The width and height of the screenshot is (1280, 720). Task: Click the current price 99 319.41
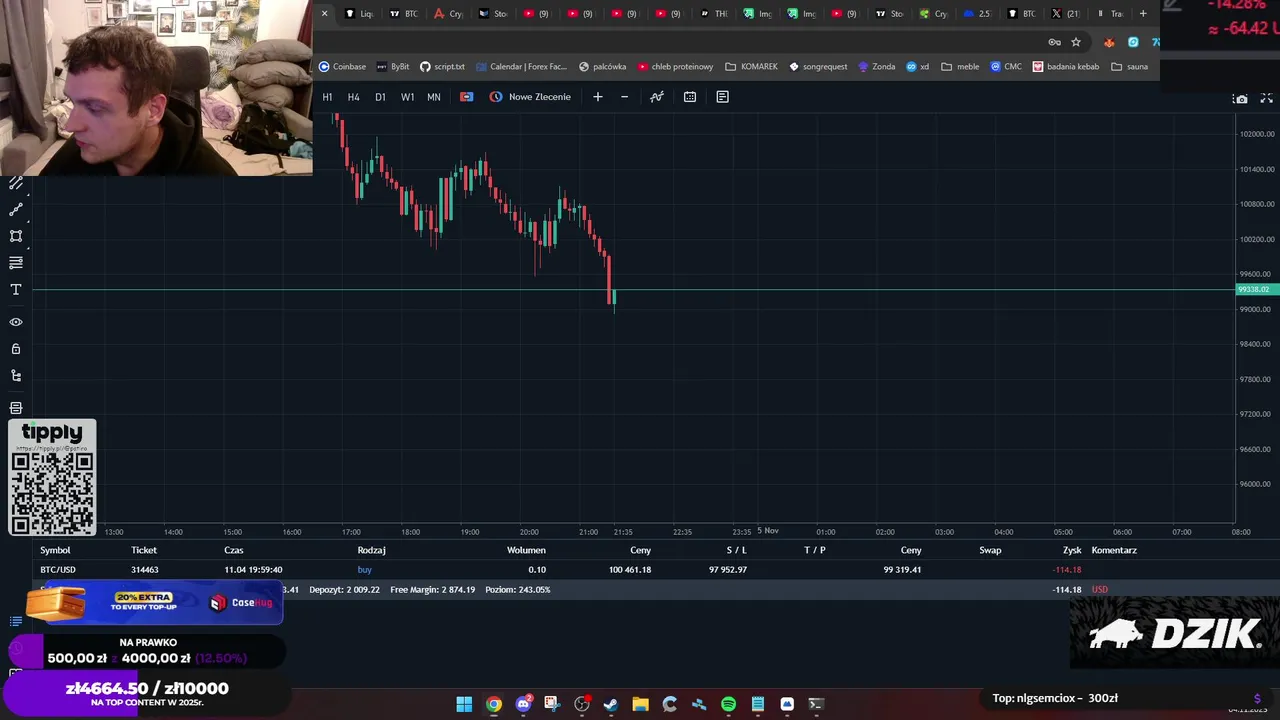(x=902, y=570)
